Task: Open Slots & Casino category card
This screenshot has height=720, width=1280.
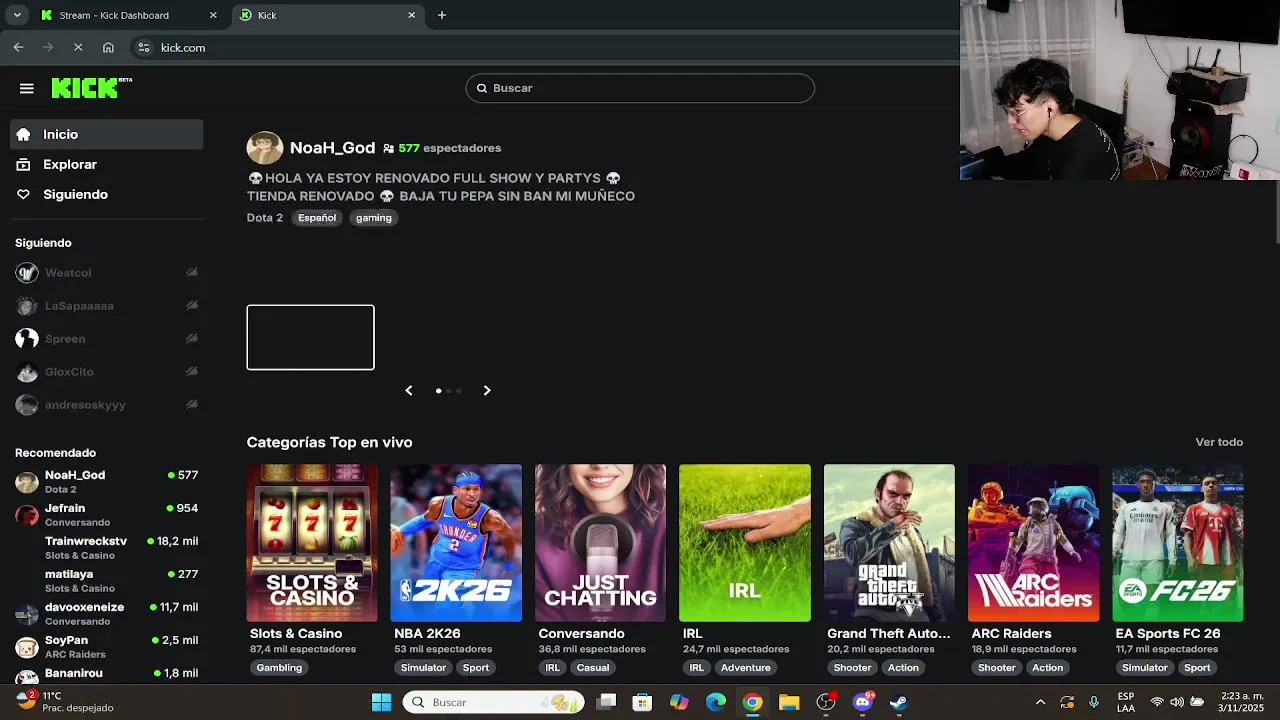Action: pos(312,543)
